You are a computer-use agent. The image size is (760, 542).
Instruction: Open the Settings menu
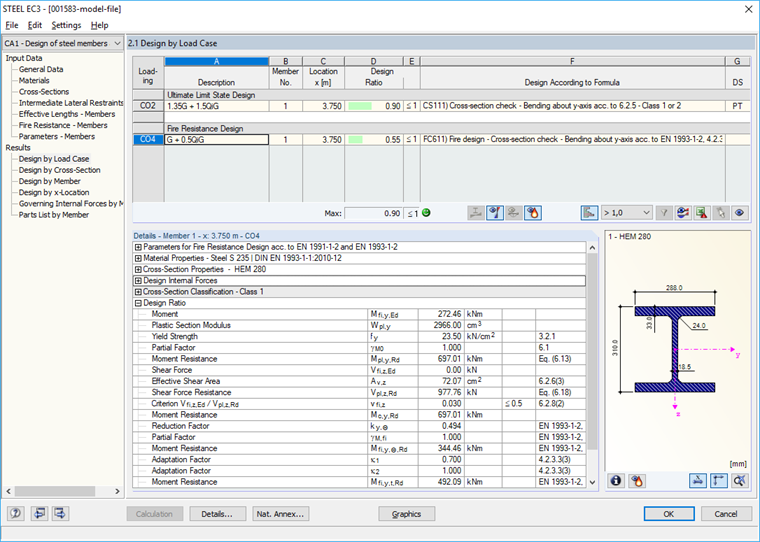point(66,25)
